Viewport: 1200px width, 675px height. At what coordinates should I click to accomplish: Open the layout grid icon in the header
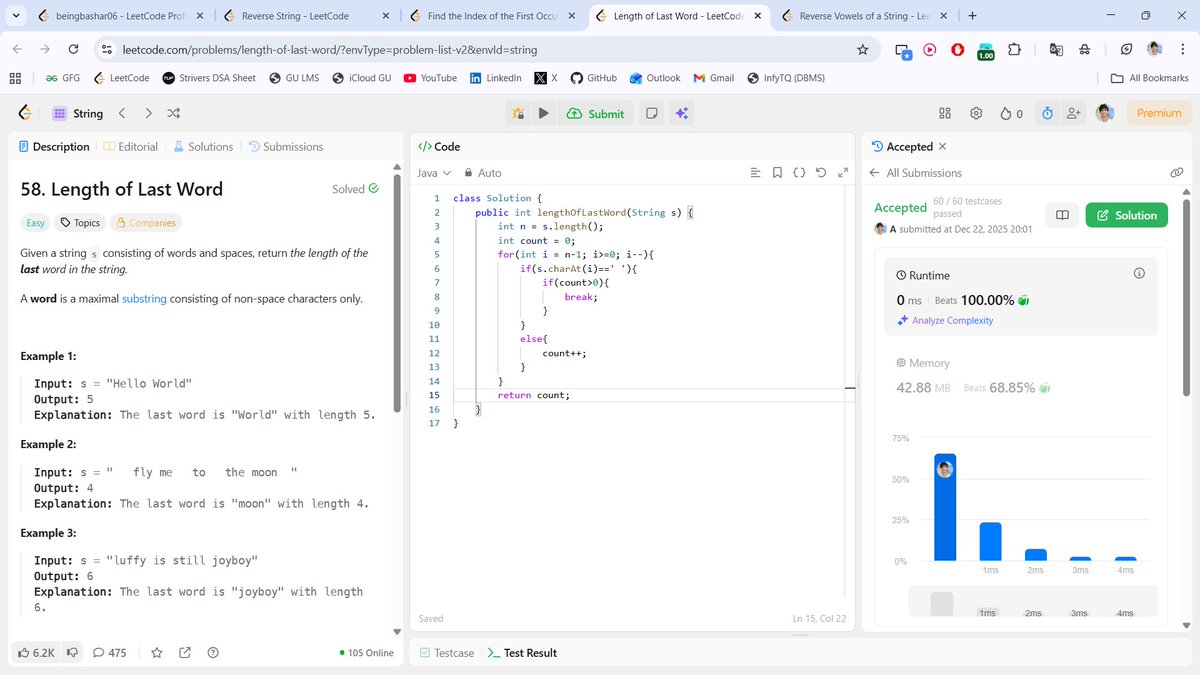pos(944,113)
